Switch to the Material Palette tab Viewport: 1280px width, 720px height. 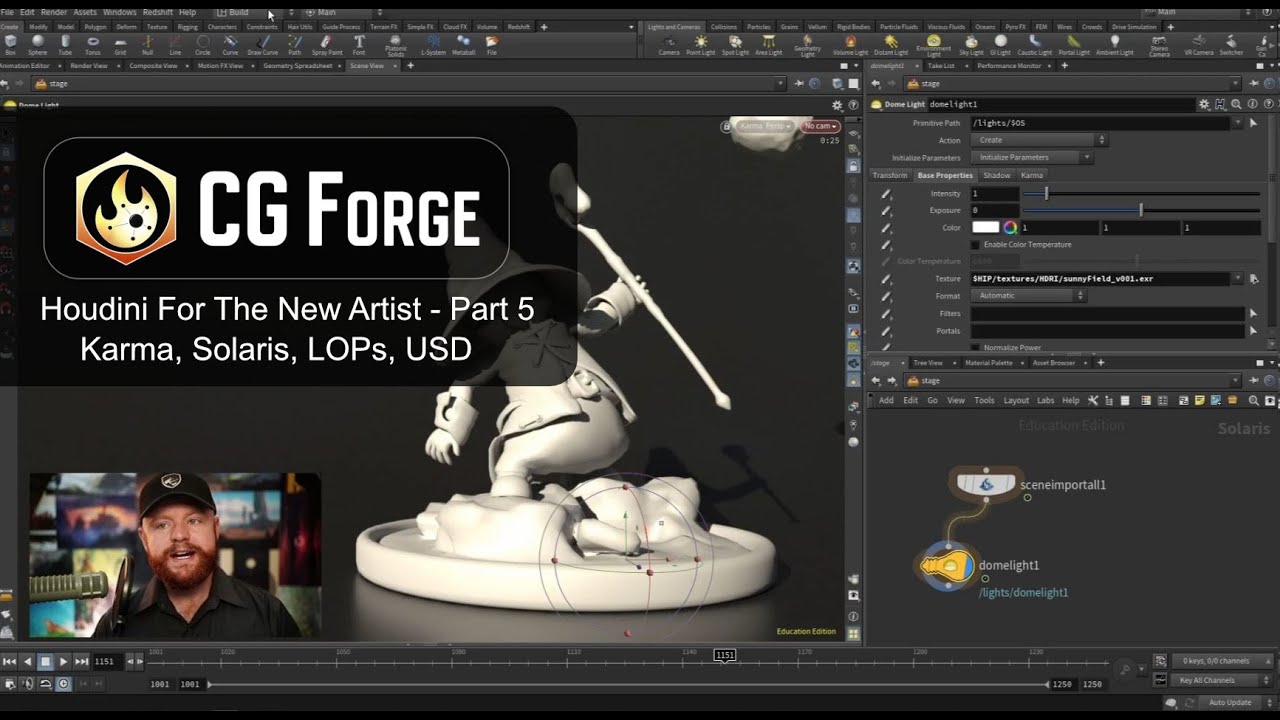(988, 363)
